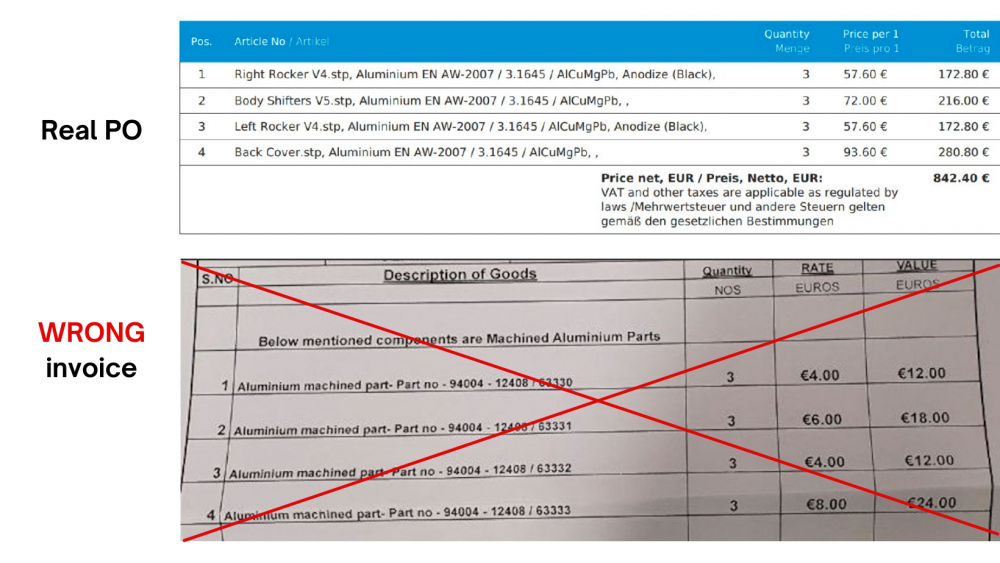Image resolution: width=1000 pixels, height=563 pixels.
Task: Click the 'Pos.' column header
Action: [201, 41]
